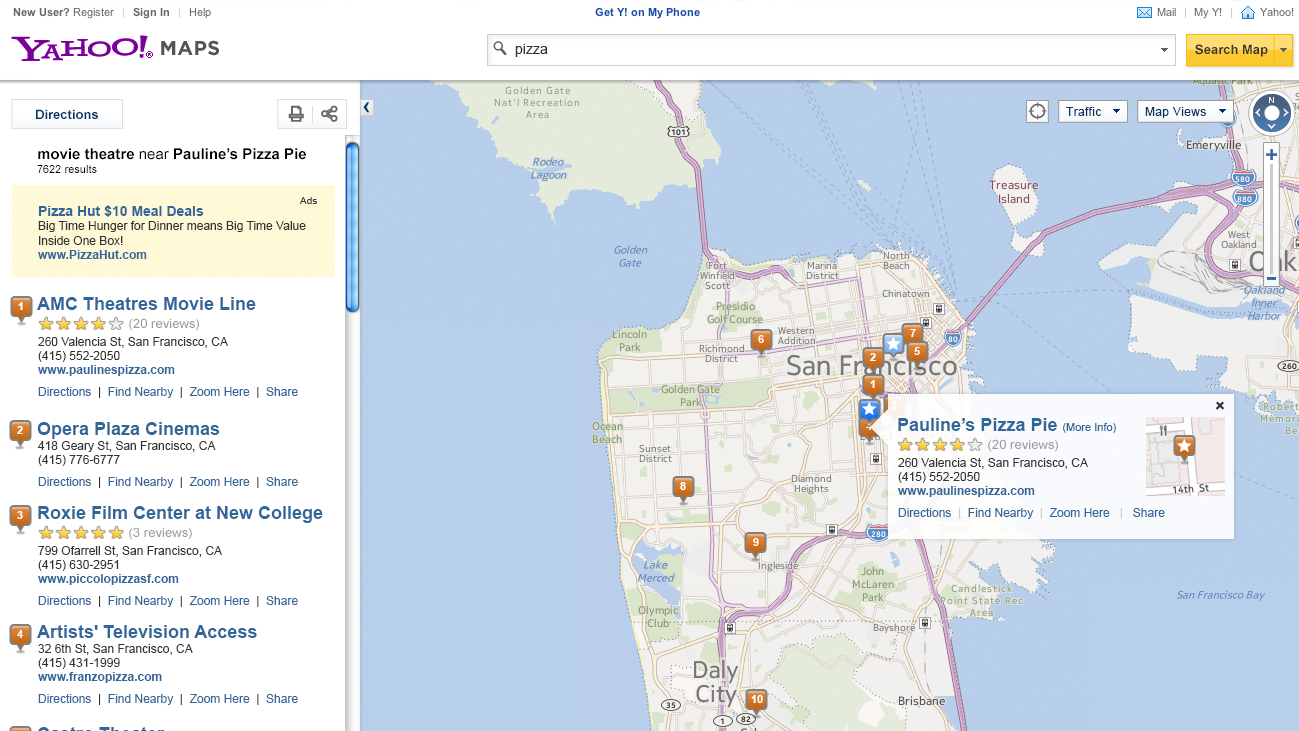Open AMC Theatres Movie Line result
Viewport: 1299px width, 731px height.
146,304
